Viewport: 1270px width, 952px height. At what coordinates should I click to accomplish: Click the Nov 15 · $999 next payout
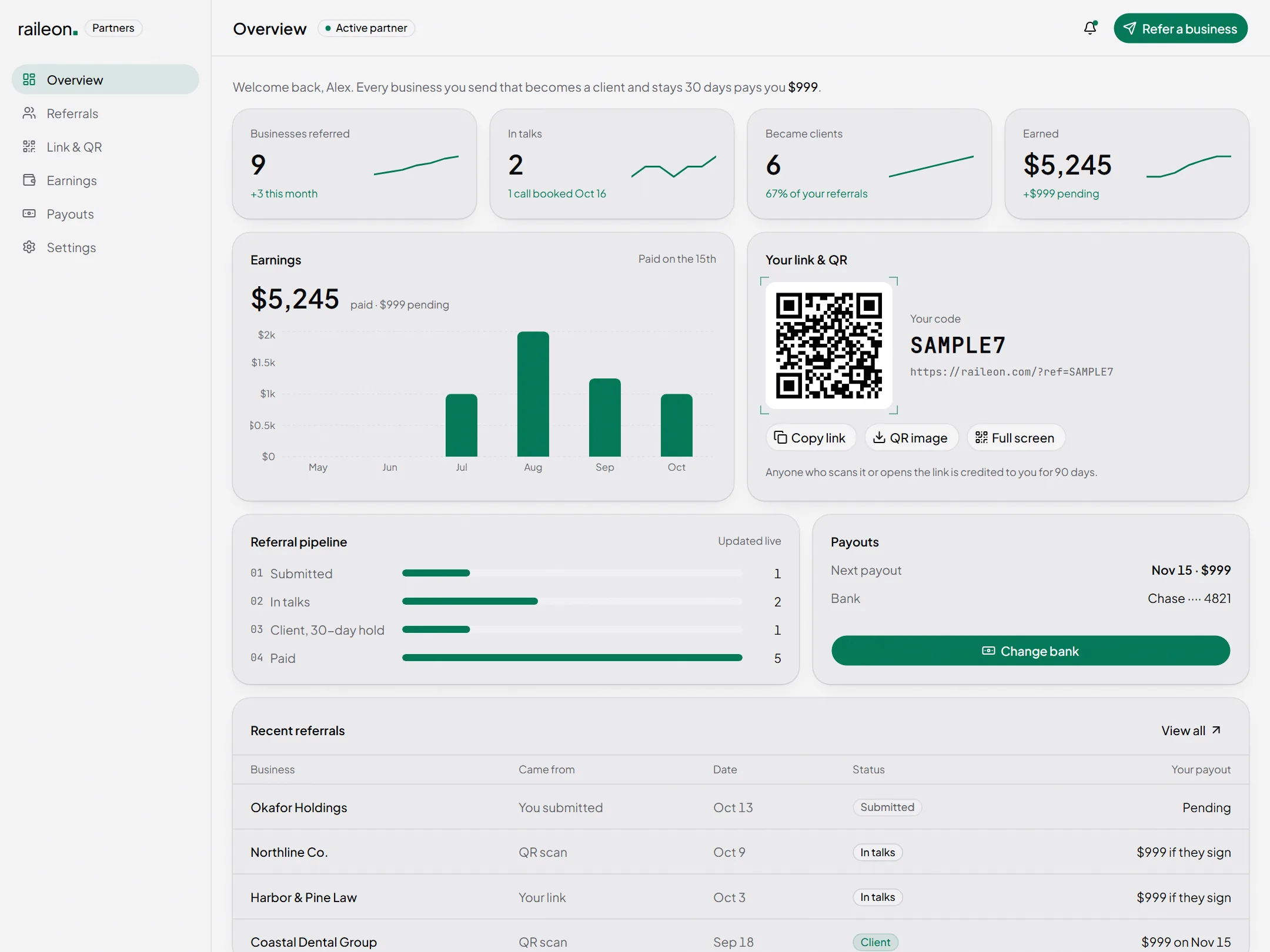(x=1191, y=570)
